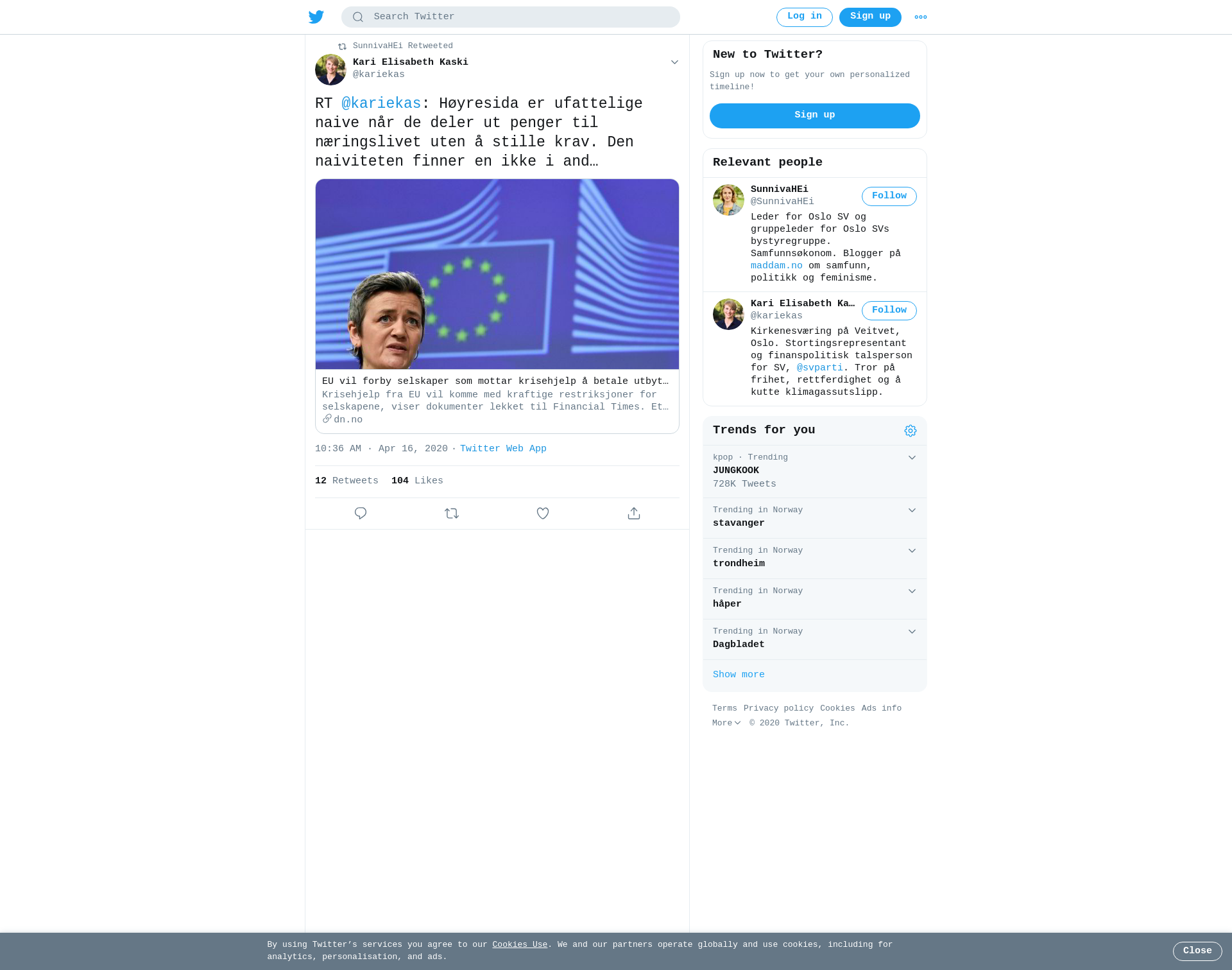Expand the tweet options chevron
Image resolution: width=1232 pixels, height=970 pixels.
click(674, 62)
